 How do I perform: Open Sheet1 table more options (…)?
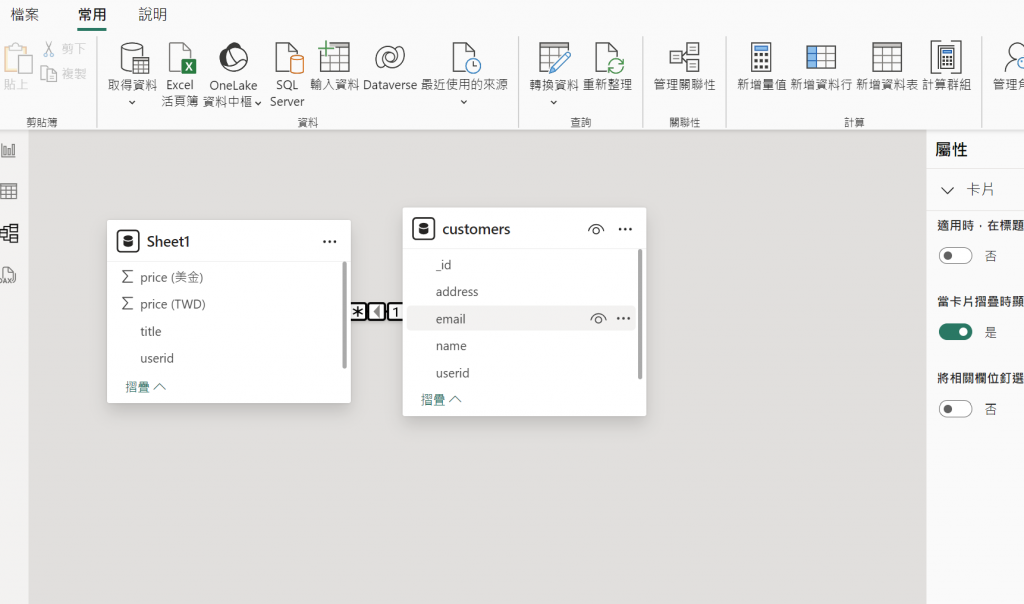pos(330,242)
